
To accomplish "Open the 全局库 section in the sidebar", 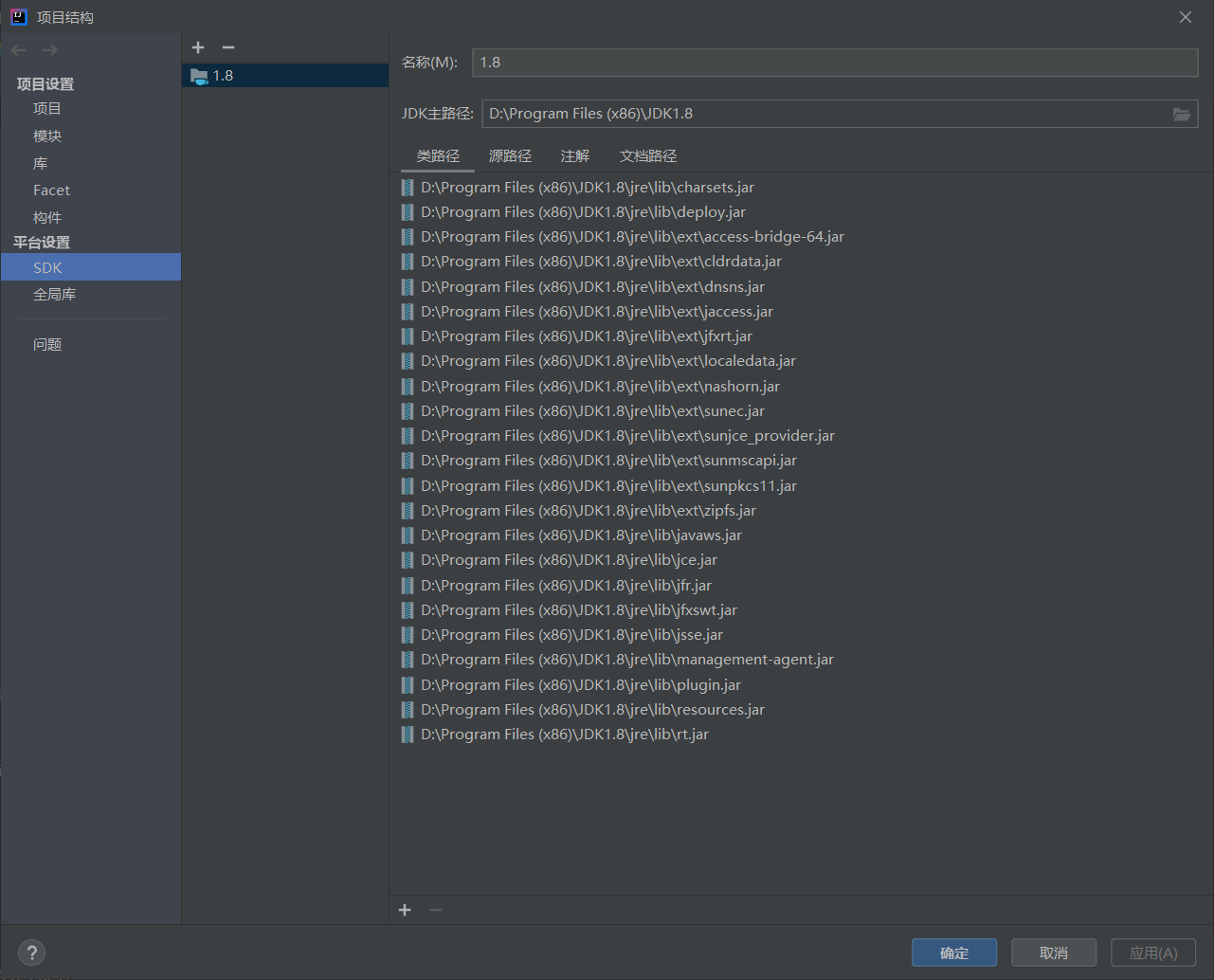I will click(55, 294).
